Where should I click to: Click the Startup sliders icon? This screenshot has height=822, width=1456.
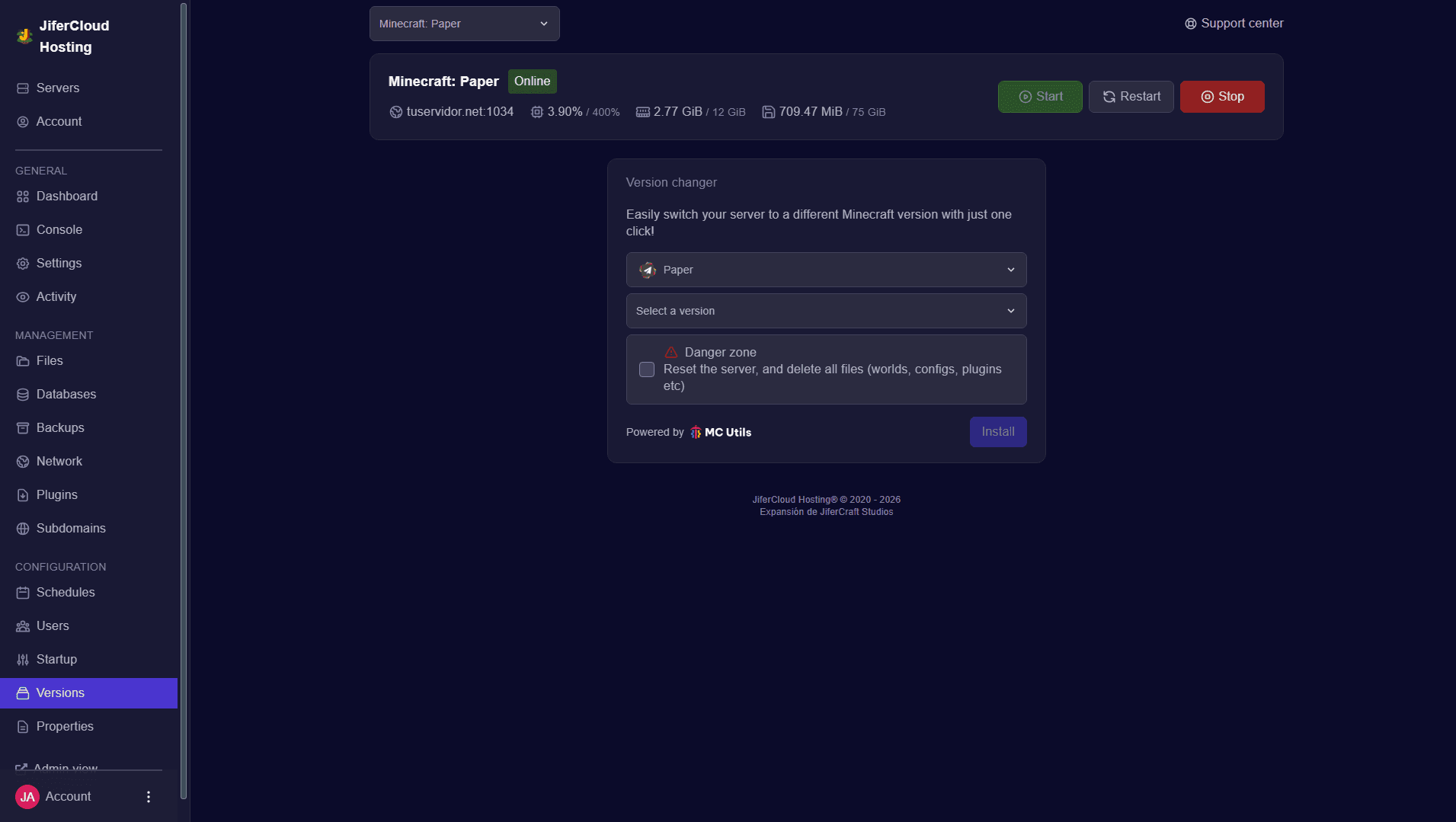(x=23, y=660)
